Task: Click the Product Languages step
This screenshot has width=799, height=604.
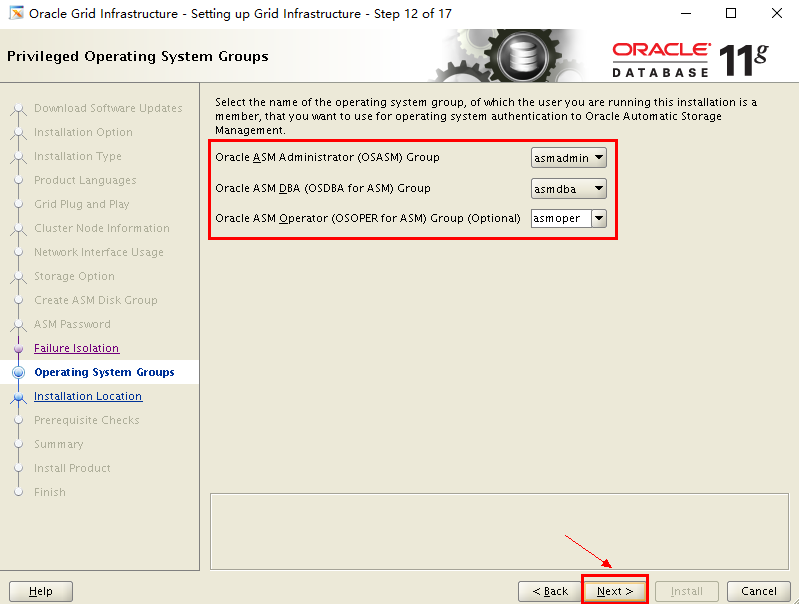Action: click(85, 180)
